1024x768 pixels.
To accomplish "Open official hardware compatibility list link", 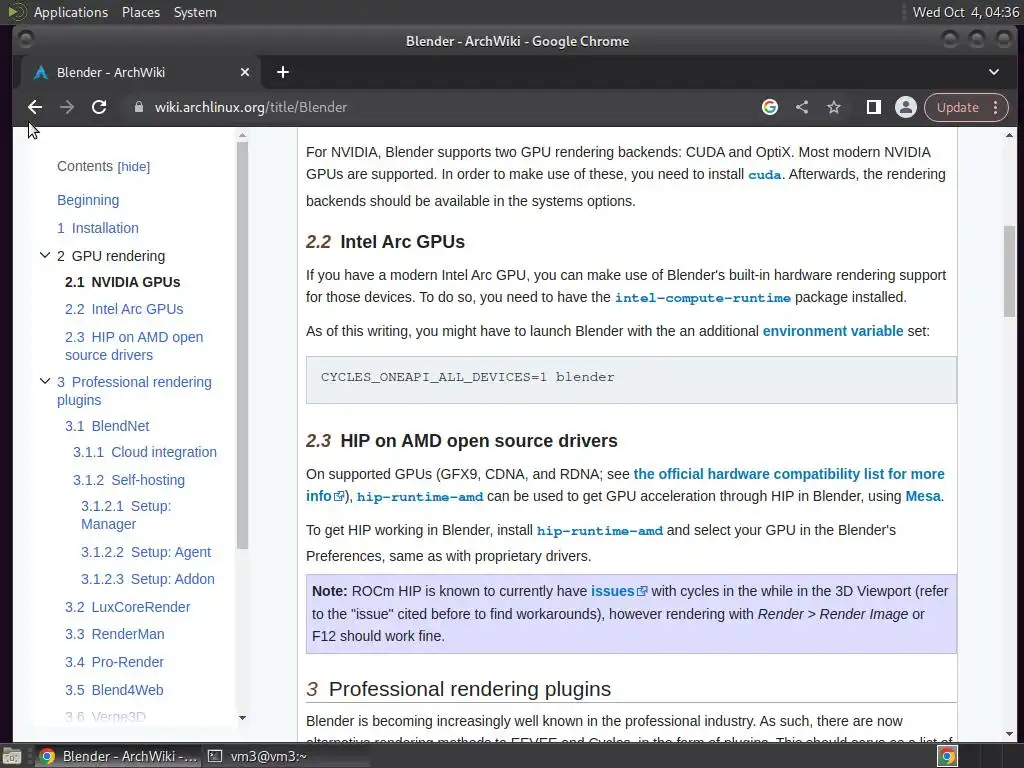I will coord(789,474).
